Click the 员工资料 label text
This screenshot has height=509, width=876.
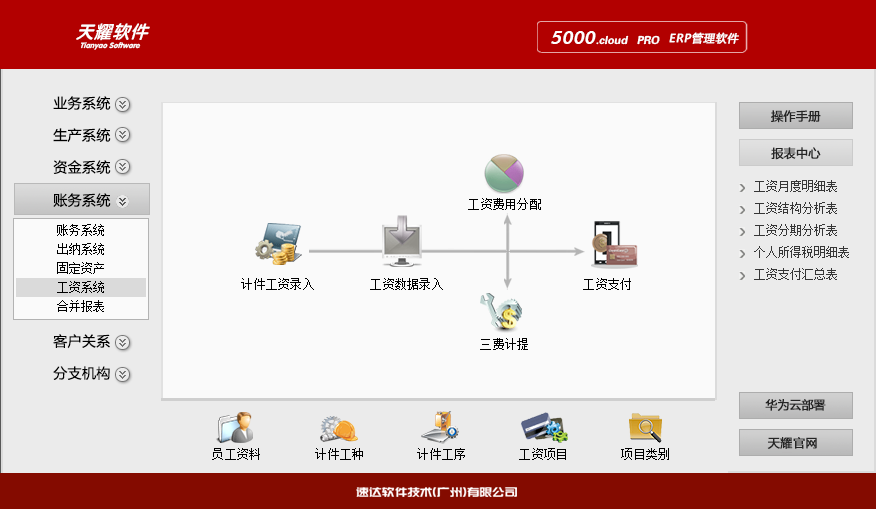pos(236,454)
